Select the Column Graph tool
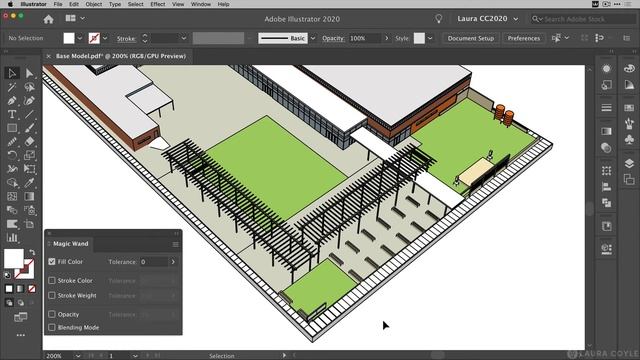 [12, 238]
